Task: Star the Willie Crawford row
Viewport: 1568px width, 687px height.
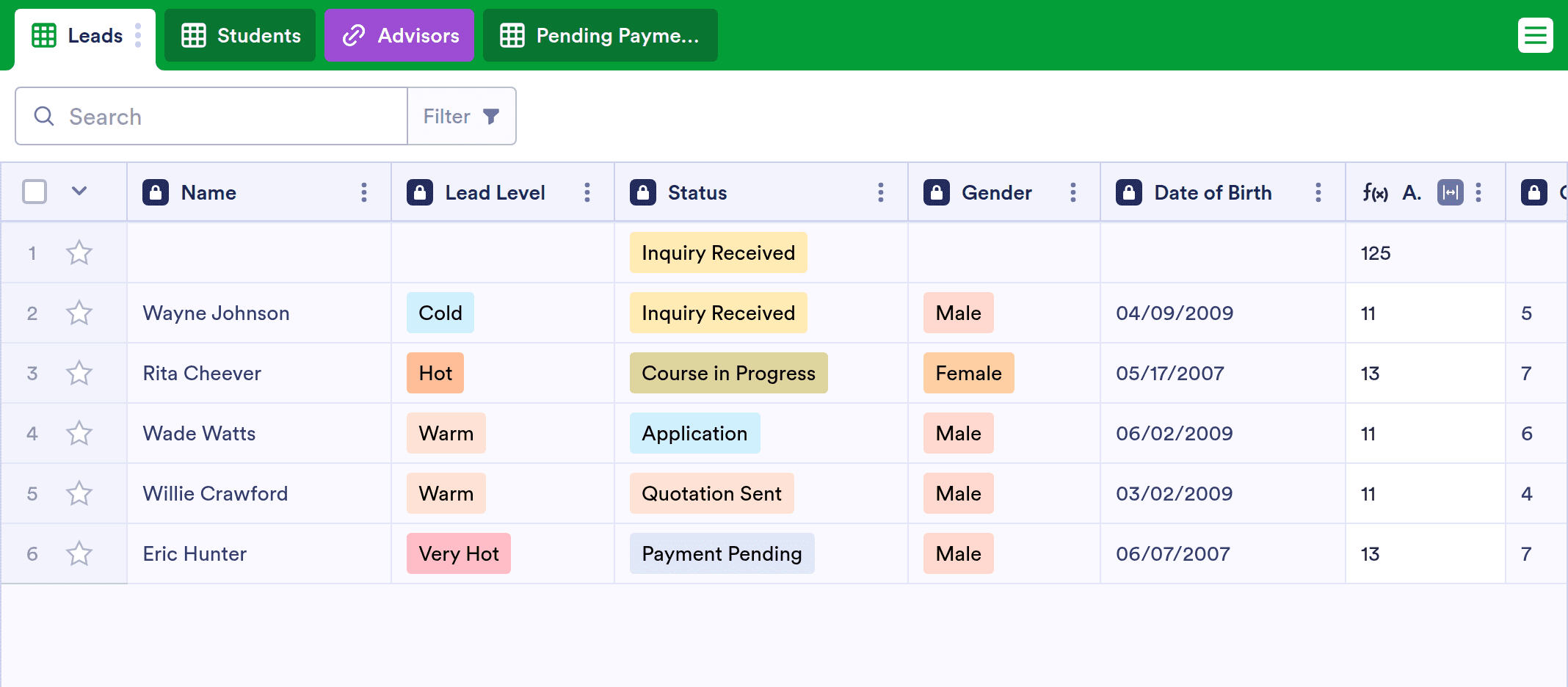Action: pyautogui.click(x=79, y=493)
